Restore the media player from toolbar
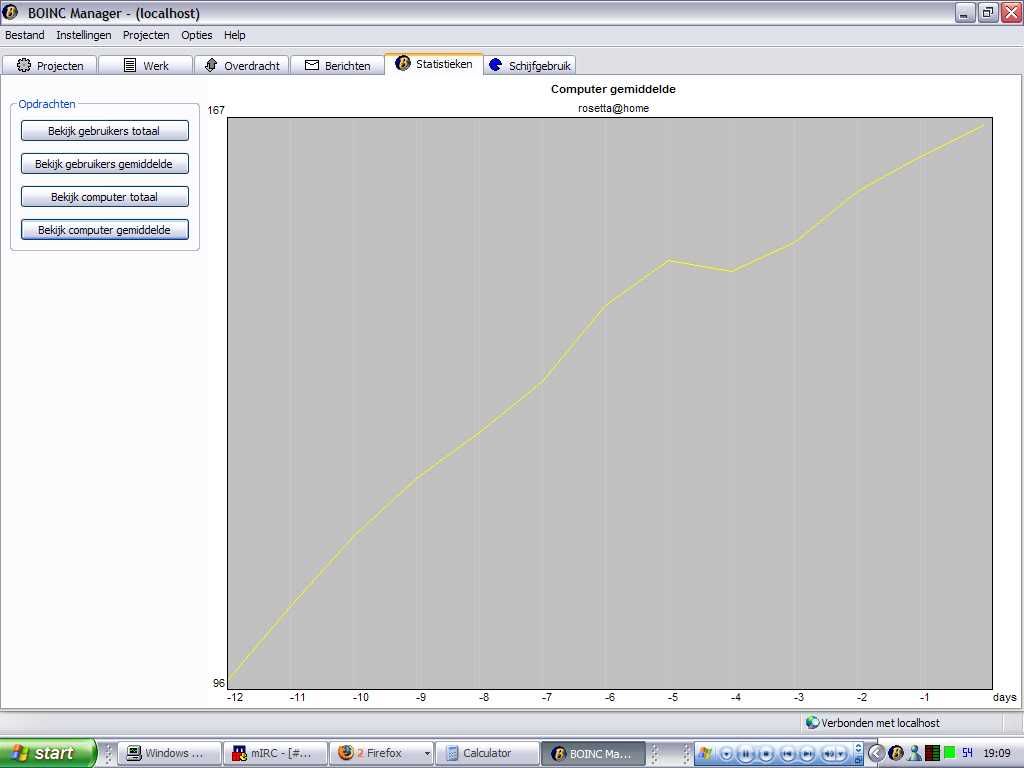The width and height of the screenshot is (1024, 768). pos(859,760)
